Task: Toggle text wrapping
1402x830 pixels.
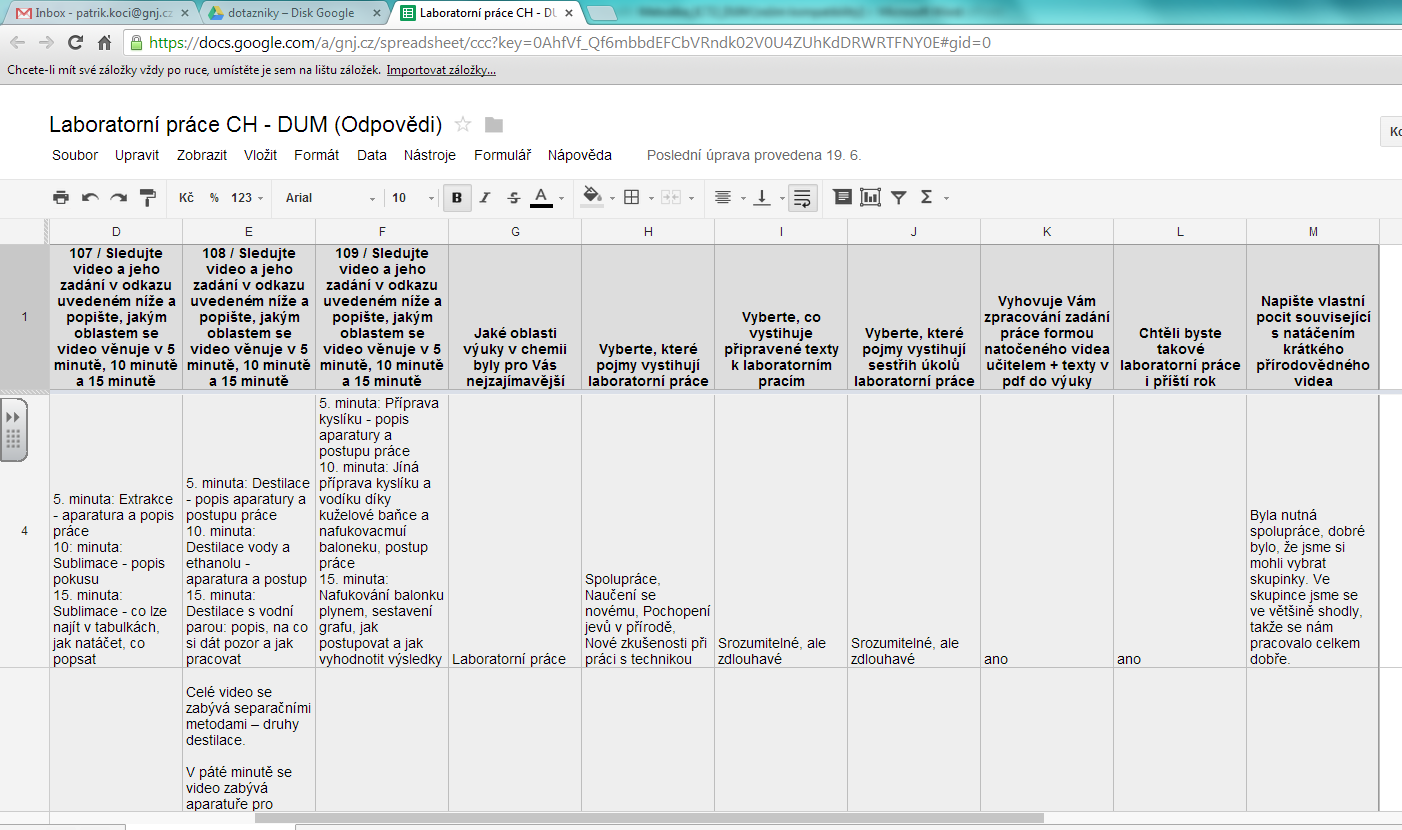Action: pos(801,198)
